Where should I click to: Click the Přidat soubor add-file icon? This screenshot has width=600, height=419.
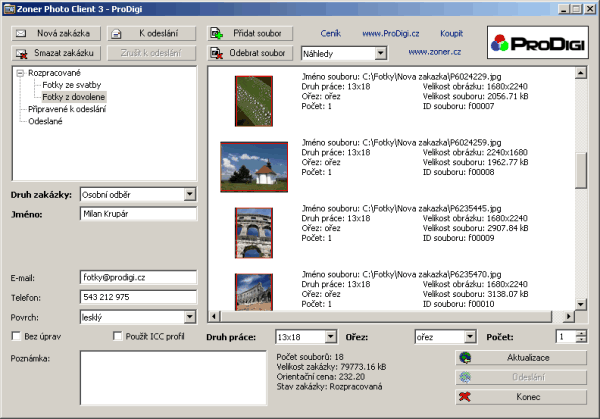(x=217, y=34)
